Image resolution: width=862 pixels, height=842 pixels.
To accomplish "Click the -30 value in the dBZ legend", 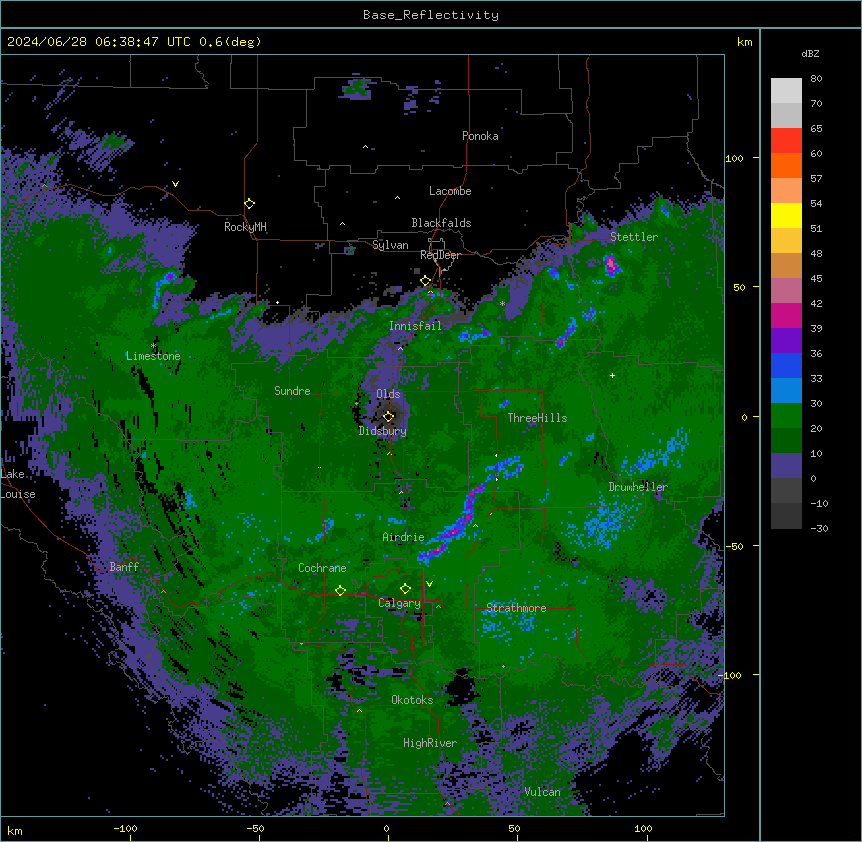I will 819,529.
